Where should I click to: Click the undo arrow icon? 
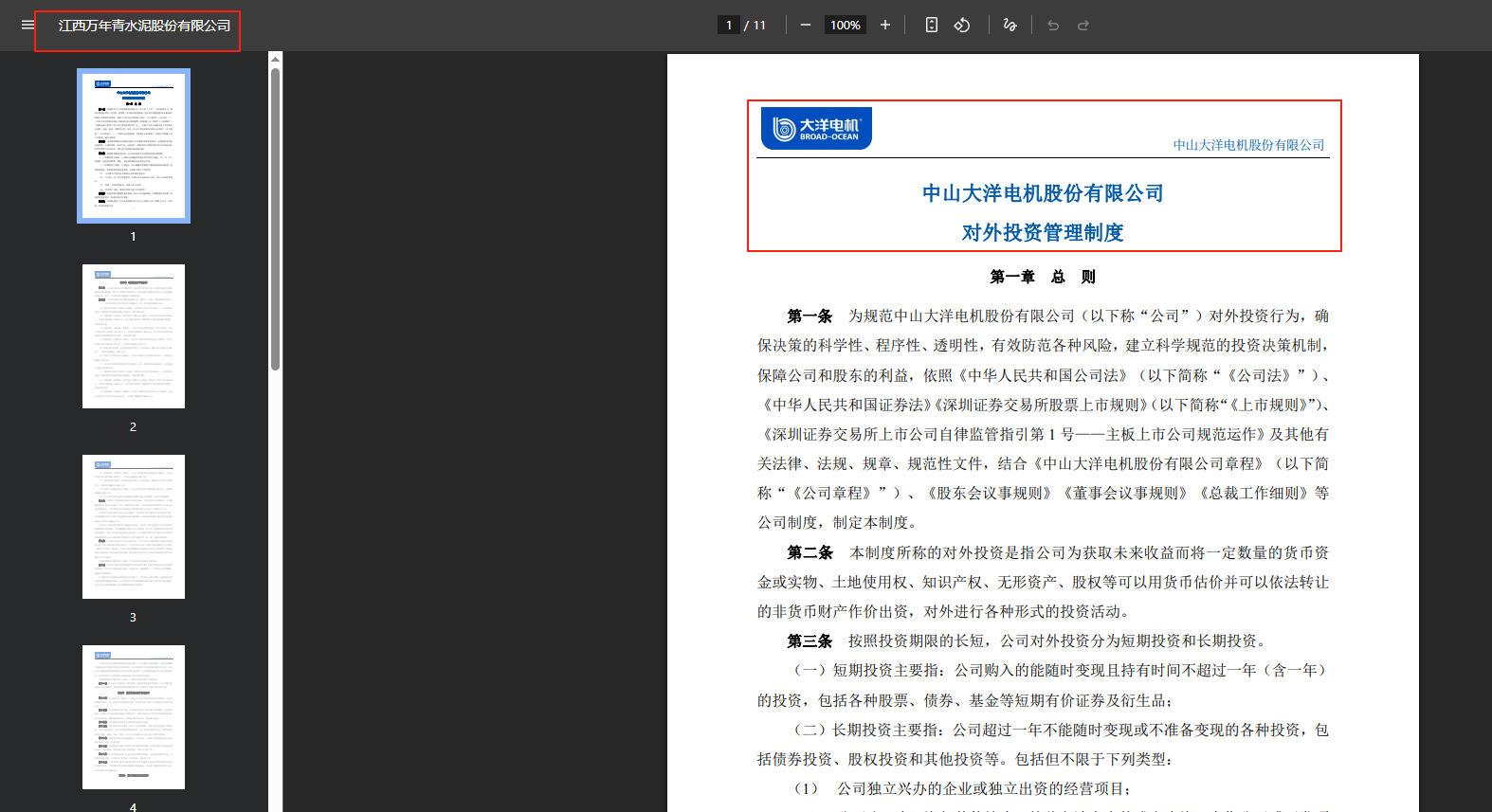pos(1053,25)
